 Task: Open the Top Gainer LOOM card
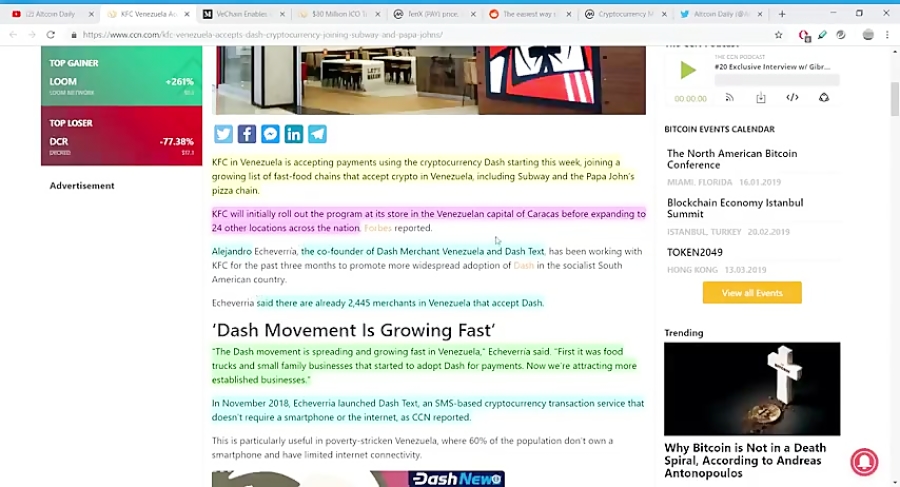click(x=121, y=76)
